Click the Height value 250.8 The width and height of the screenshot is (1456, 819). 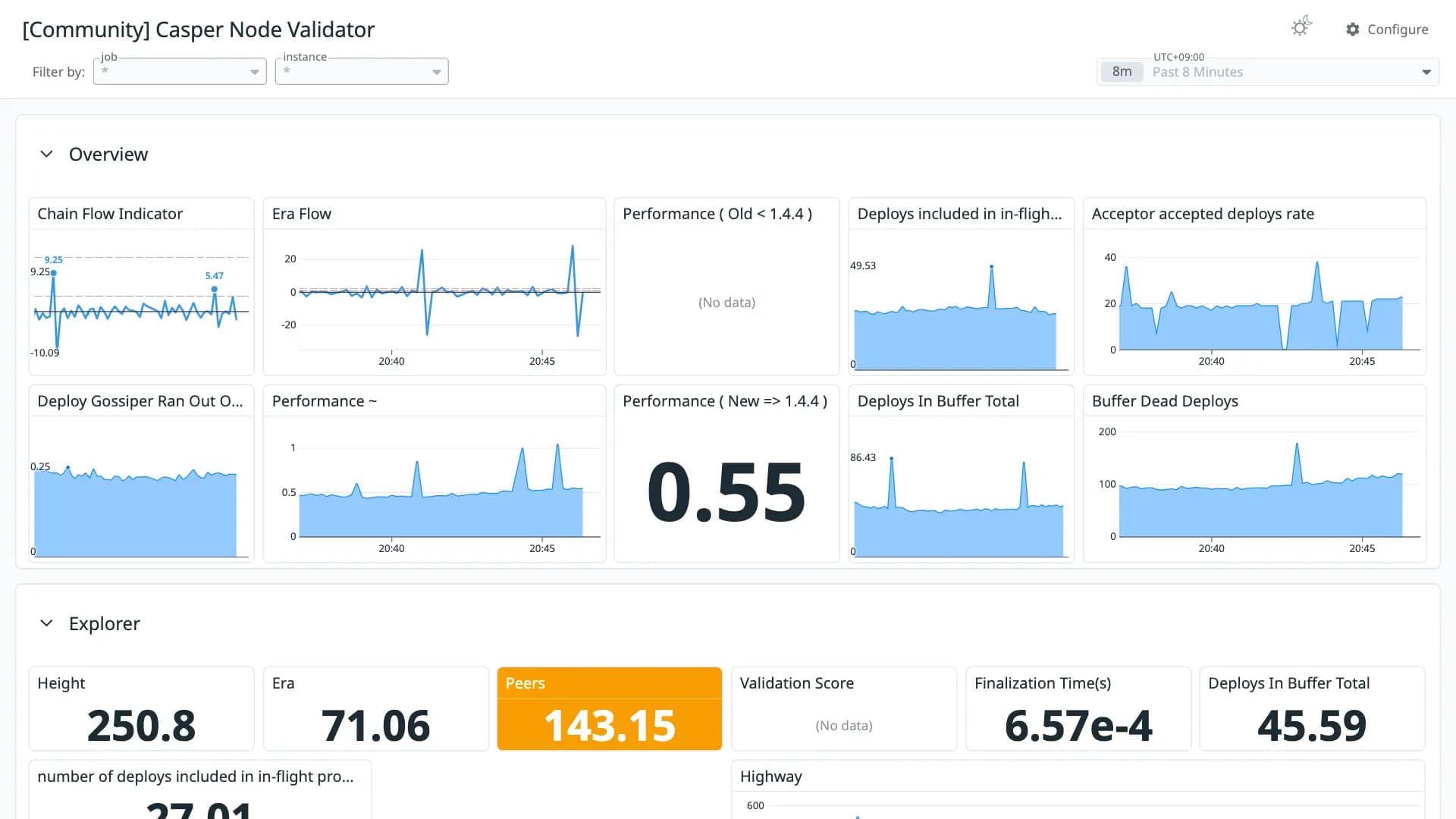pyautogui.click(x=141, y=726)
